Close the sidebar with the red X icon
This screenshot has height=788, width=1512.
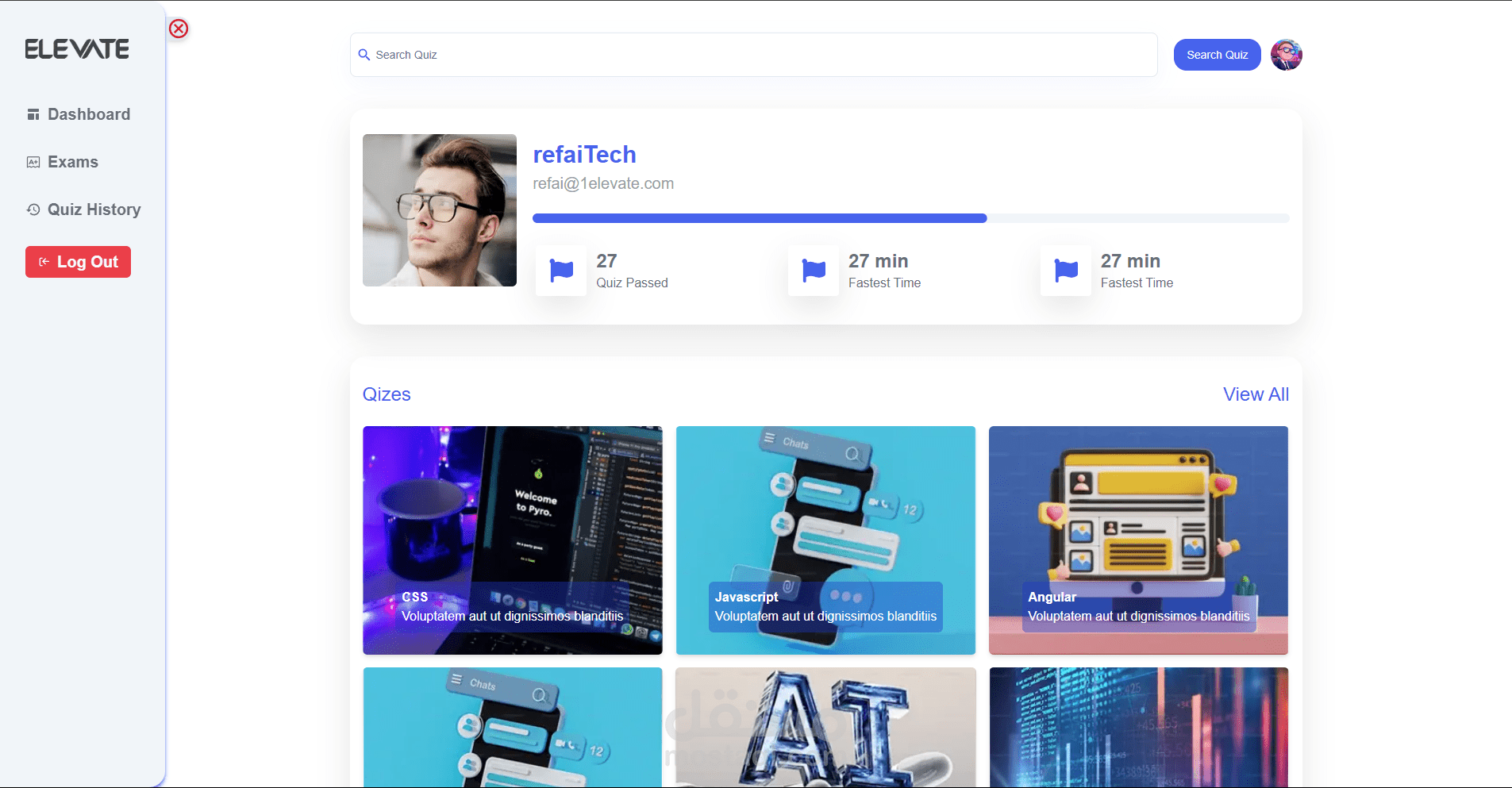179,29
